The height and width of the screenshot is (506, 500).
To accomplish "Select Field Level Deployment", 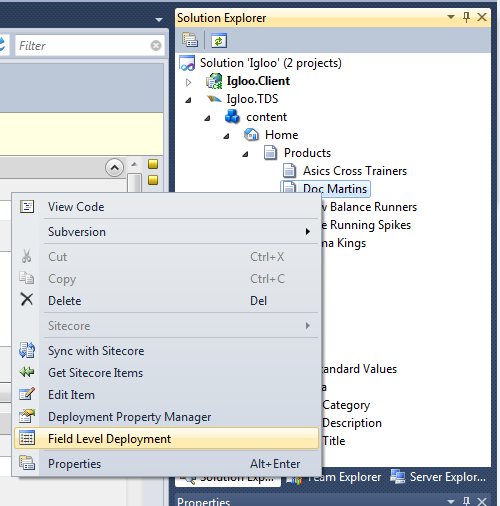I will click(166, 439).
